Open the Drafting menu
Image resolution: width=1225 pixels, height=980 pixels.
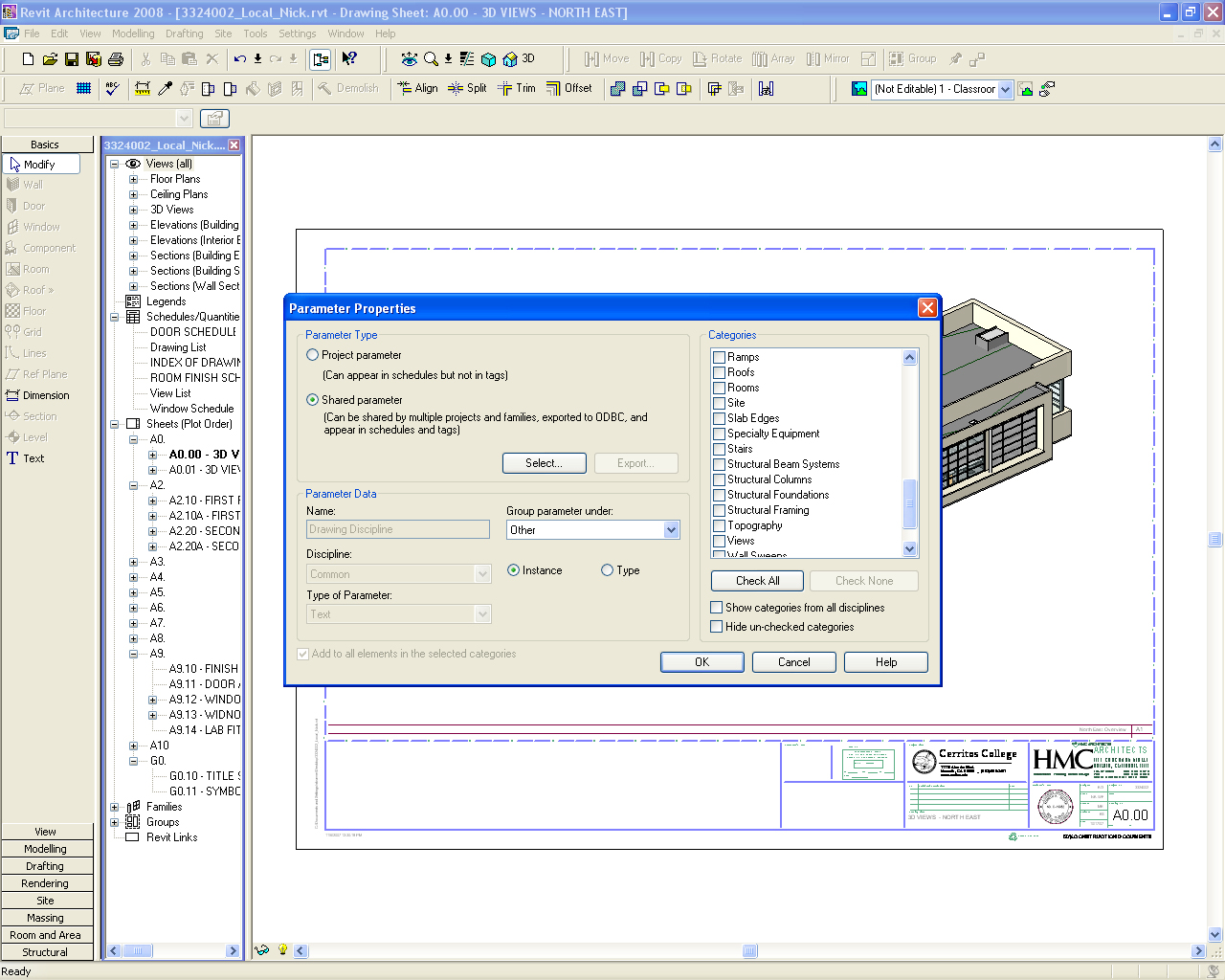[x=184, y=33]
